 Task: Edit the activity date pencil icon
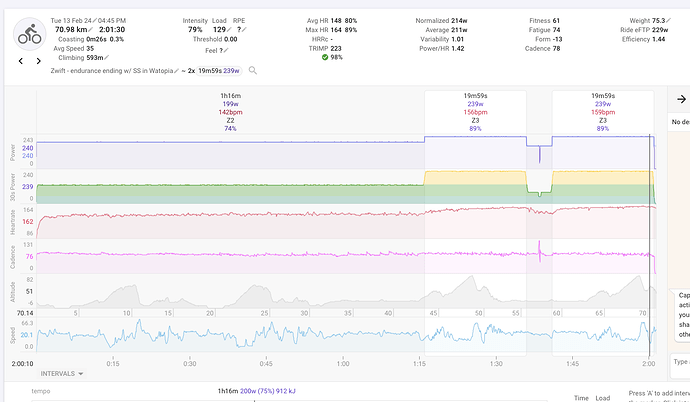[x=95, y=21]
